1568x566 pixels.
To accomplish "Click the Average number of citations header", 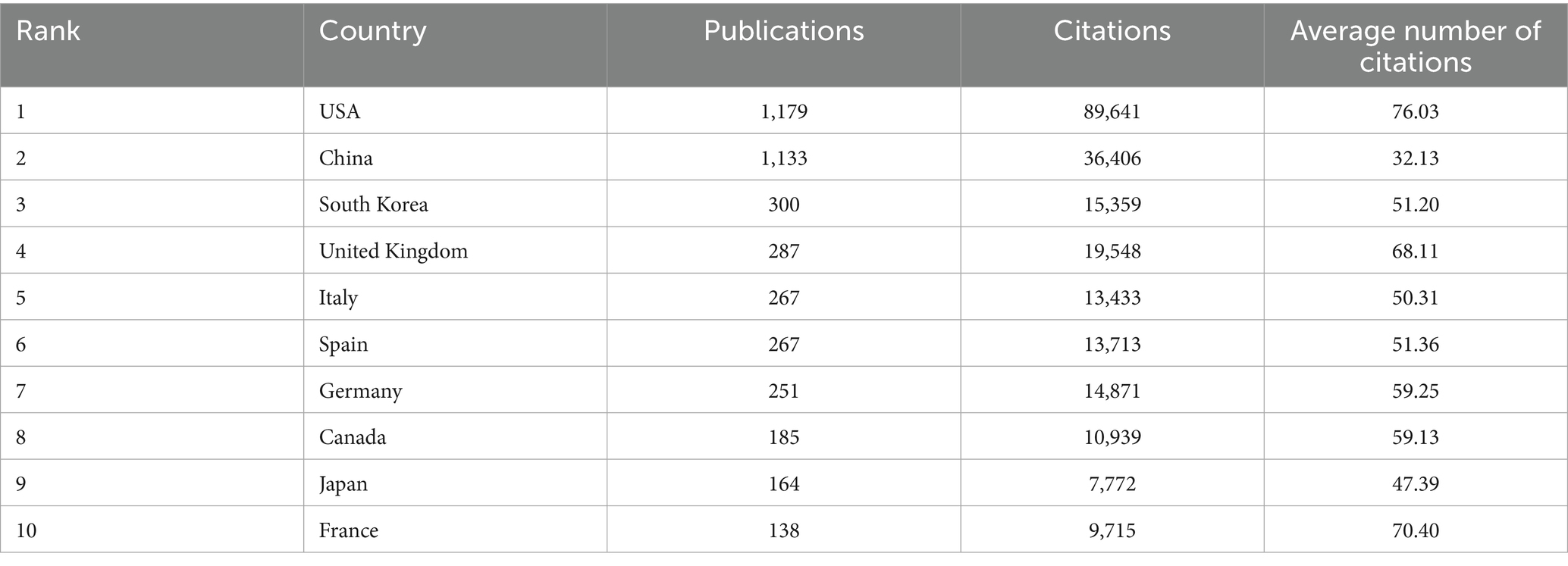I will tap(1415, 45).
